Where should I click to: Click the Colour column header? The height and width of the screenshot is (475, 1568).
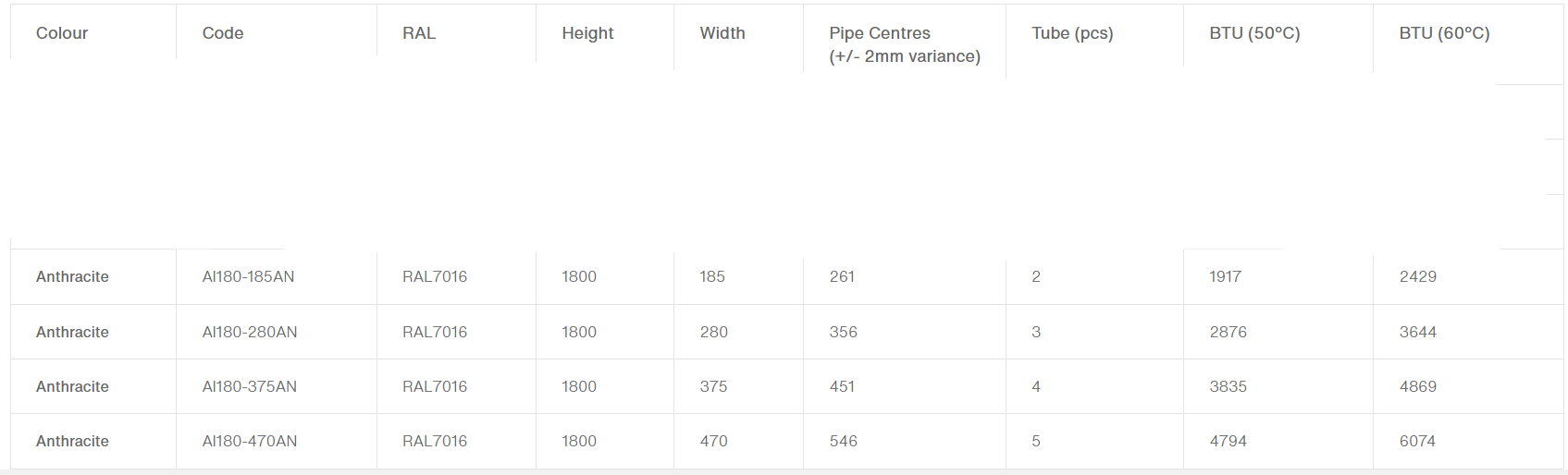(62, 33)
